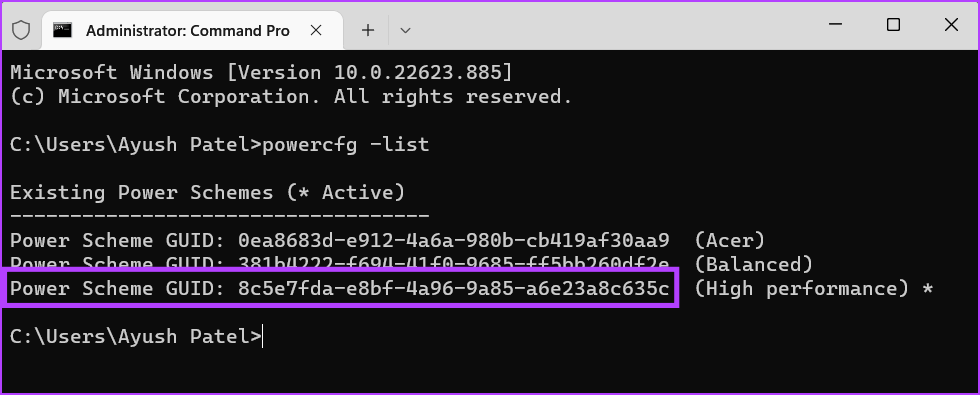Close the Administrator: Command Pro tab
980x395 pixels.
pos(316,30)
